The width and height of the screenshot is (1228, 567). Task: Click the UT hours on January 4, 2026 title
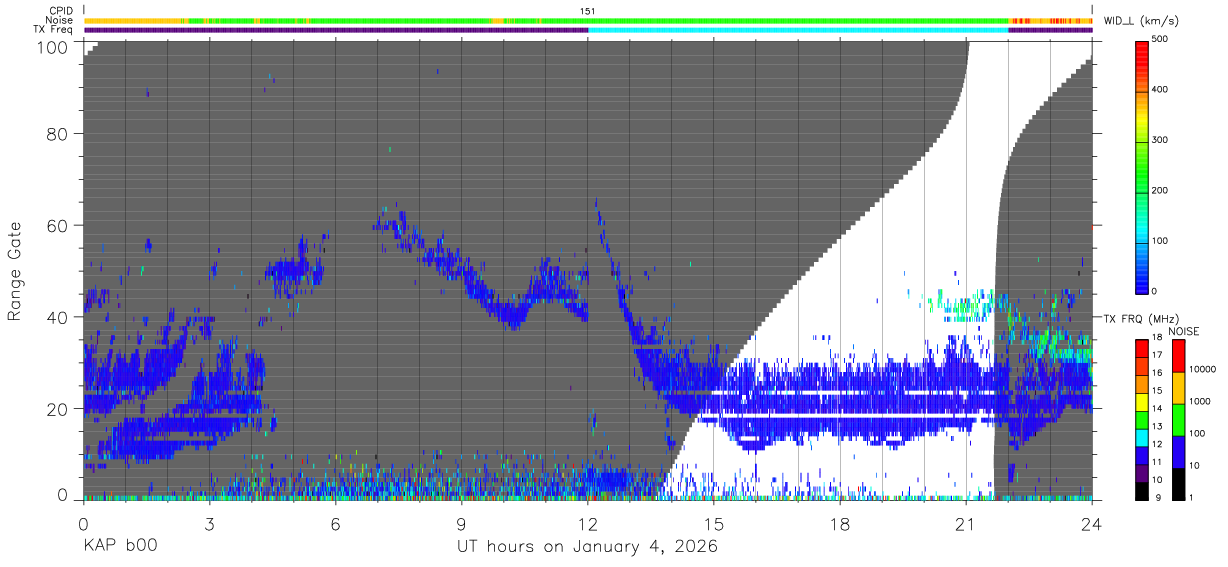[x=588, y=547]
